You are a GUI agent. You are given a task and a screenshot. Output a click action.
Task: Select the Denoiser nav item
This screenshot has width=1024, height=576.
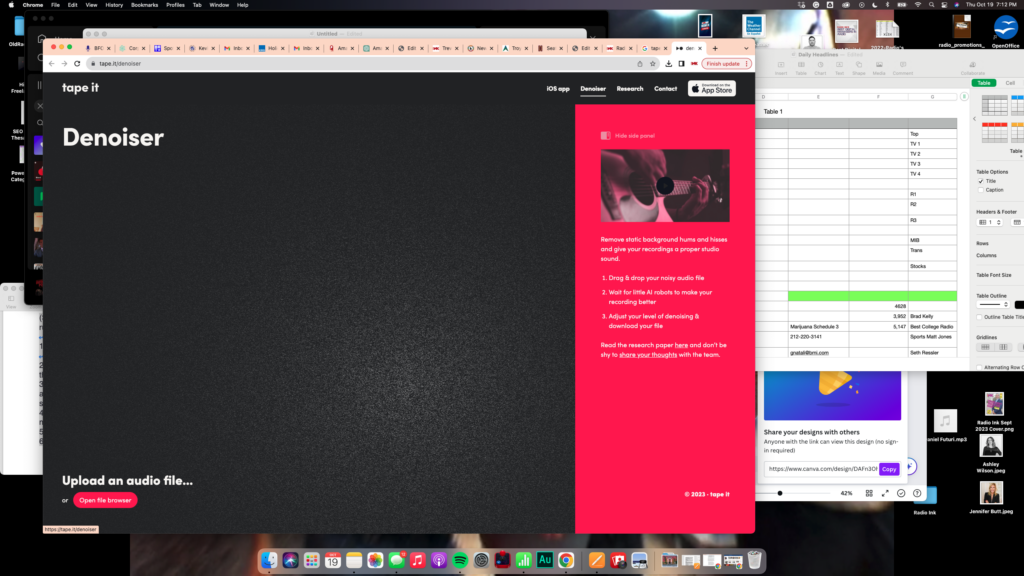[x=593, y=89]
